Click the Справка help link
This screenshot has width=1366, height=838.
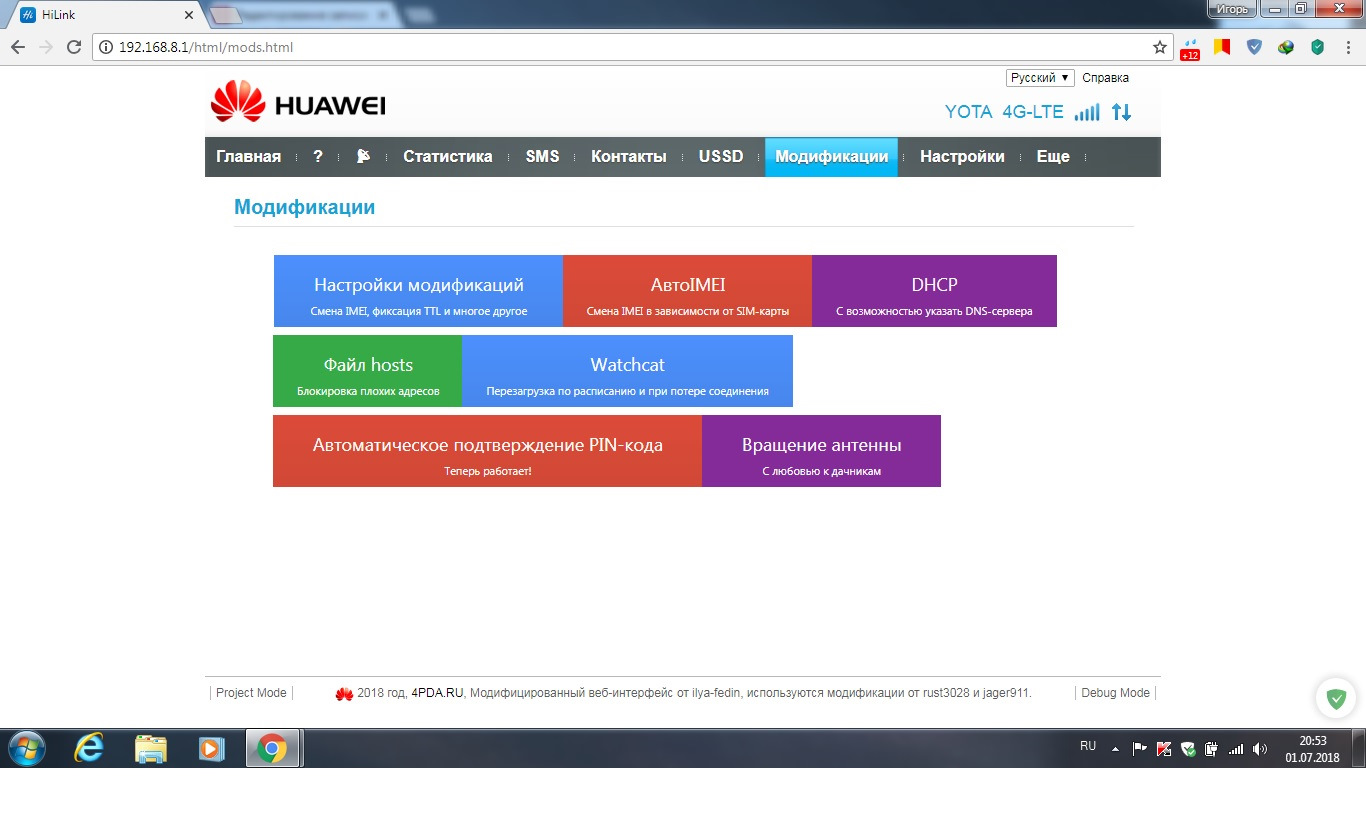click(1105, 78)
